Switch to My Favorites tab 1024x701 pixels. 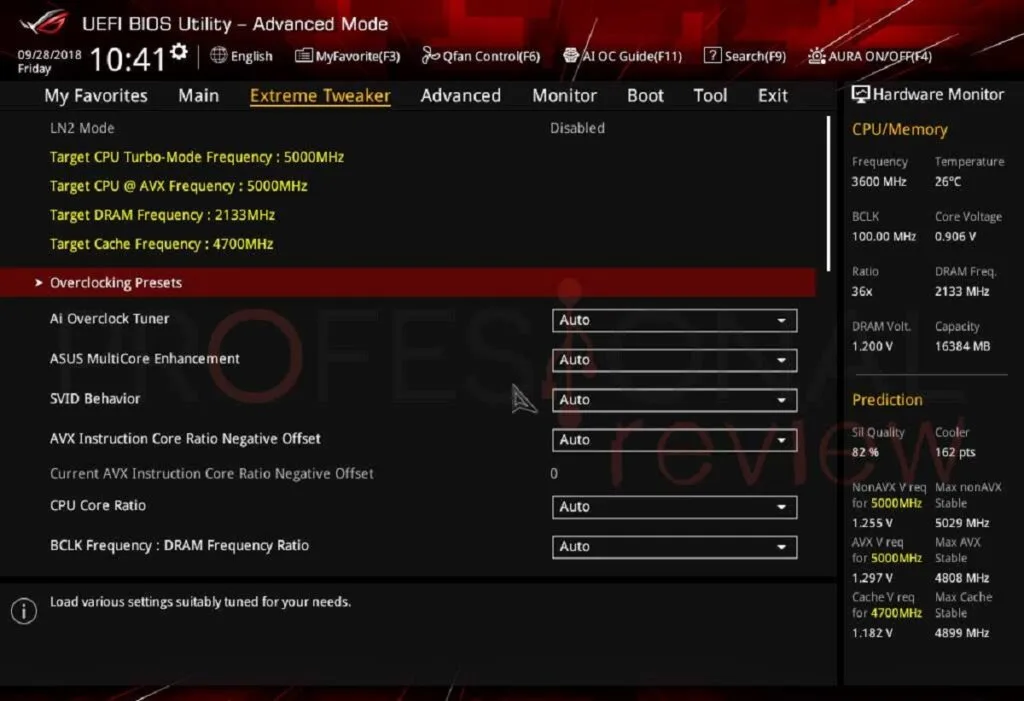click(x=96, y=95)
